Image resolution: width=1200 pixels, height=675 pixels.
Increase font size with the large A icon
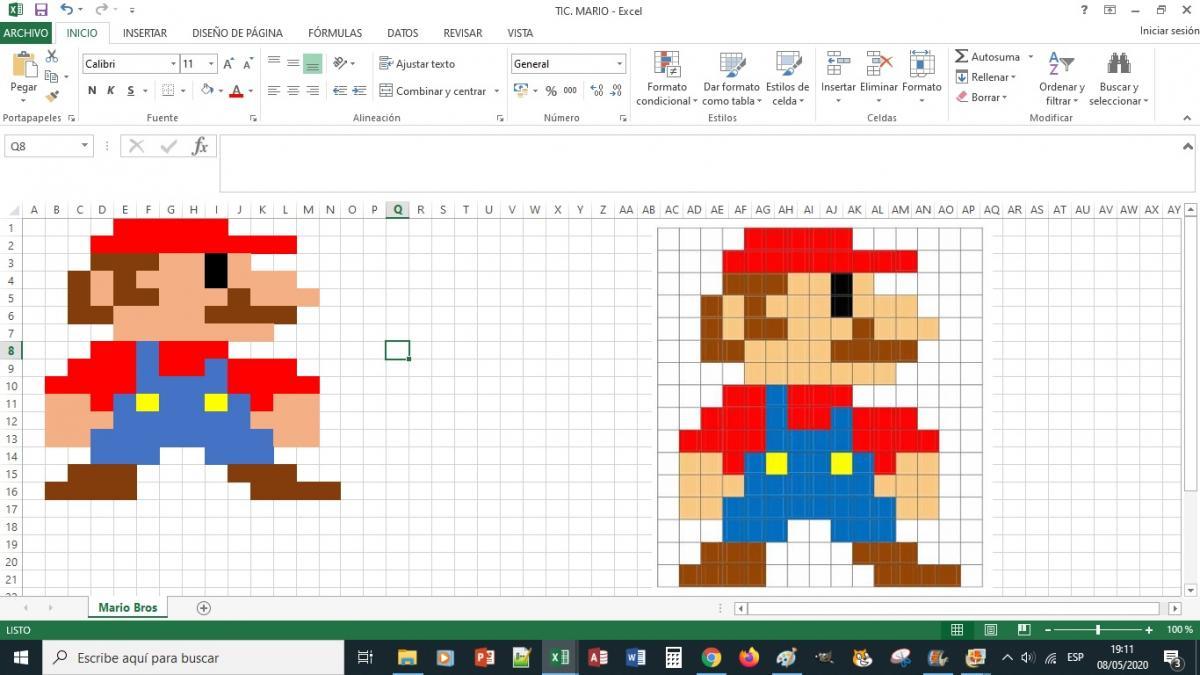point(229,64)
